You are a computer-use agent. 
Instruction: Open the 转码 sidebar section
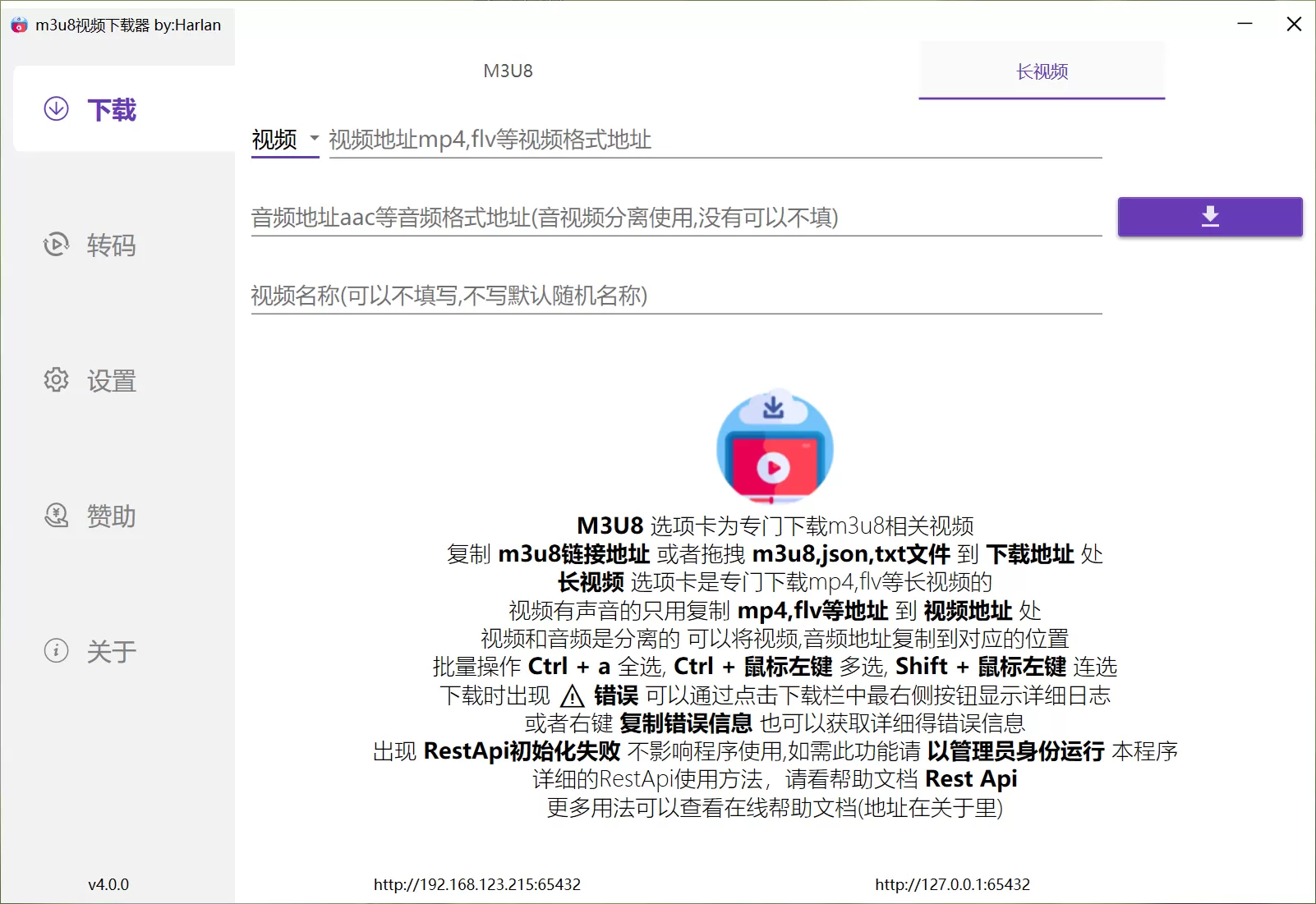click(x=124, y=245)
